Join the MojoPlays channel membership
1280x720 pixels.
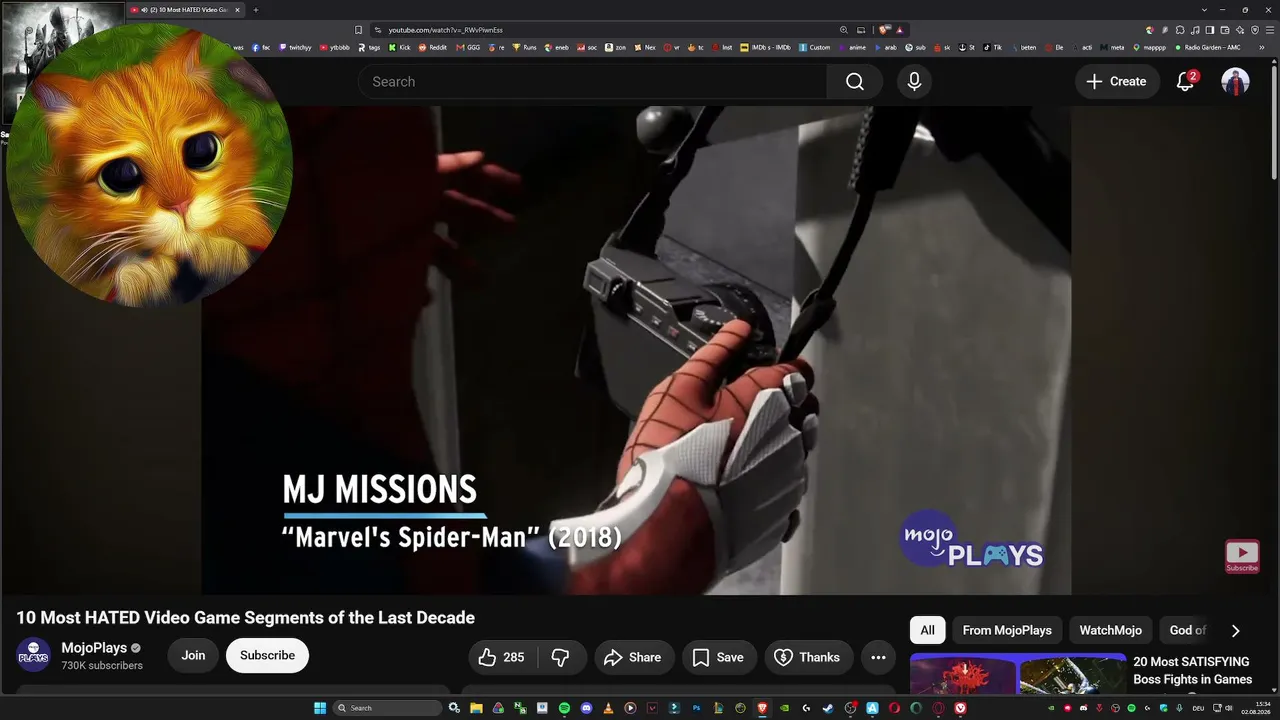(193, 656)
